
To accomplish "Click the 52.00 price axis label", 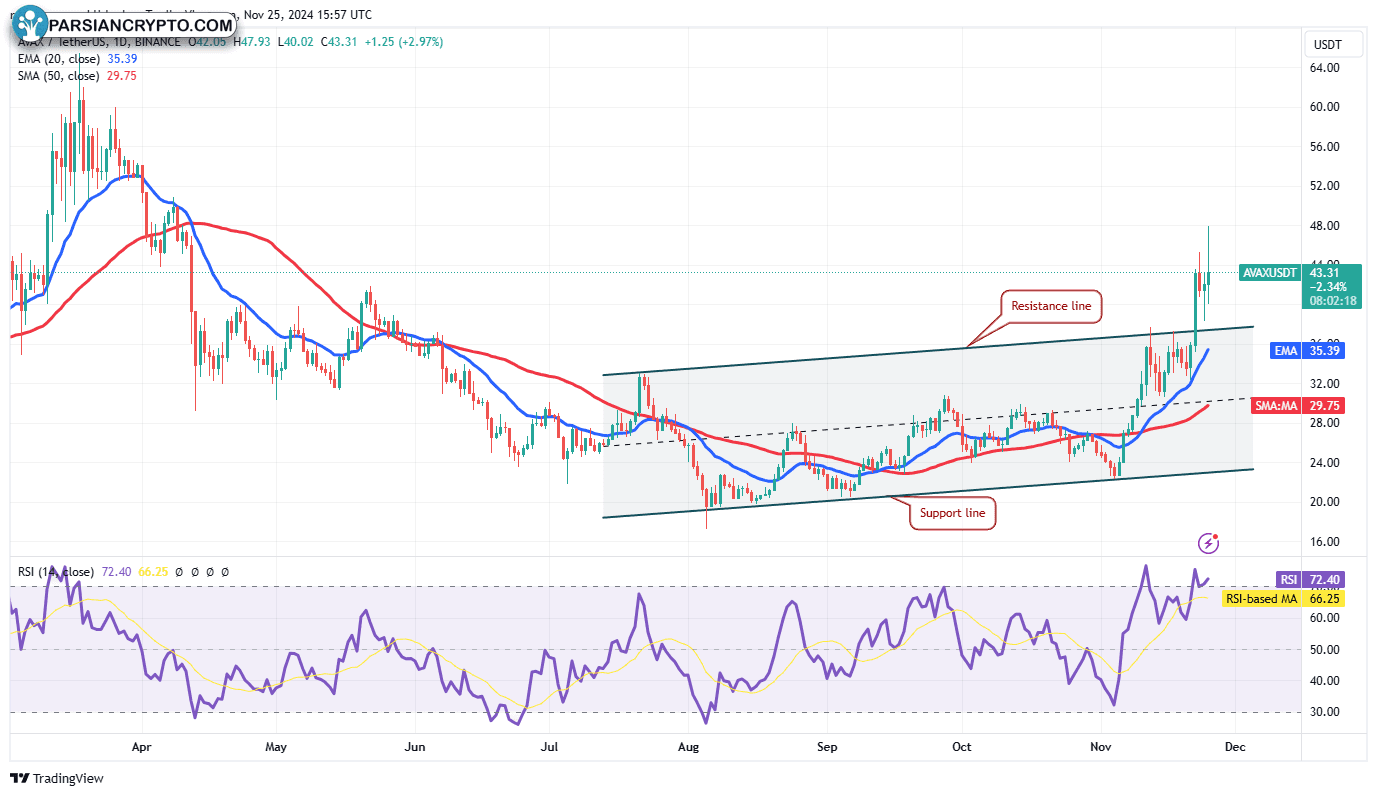I will pyautogui.click(x=1326, y=186).
